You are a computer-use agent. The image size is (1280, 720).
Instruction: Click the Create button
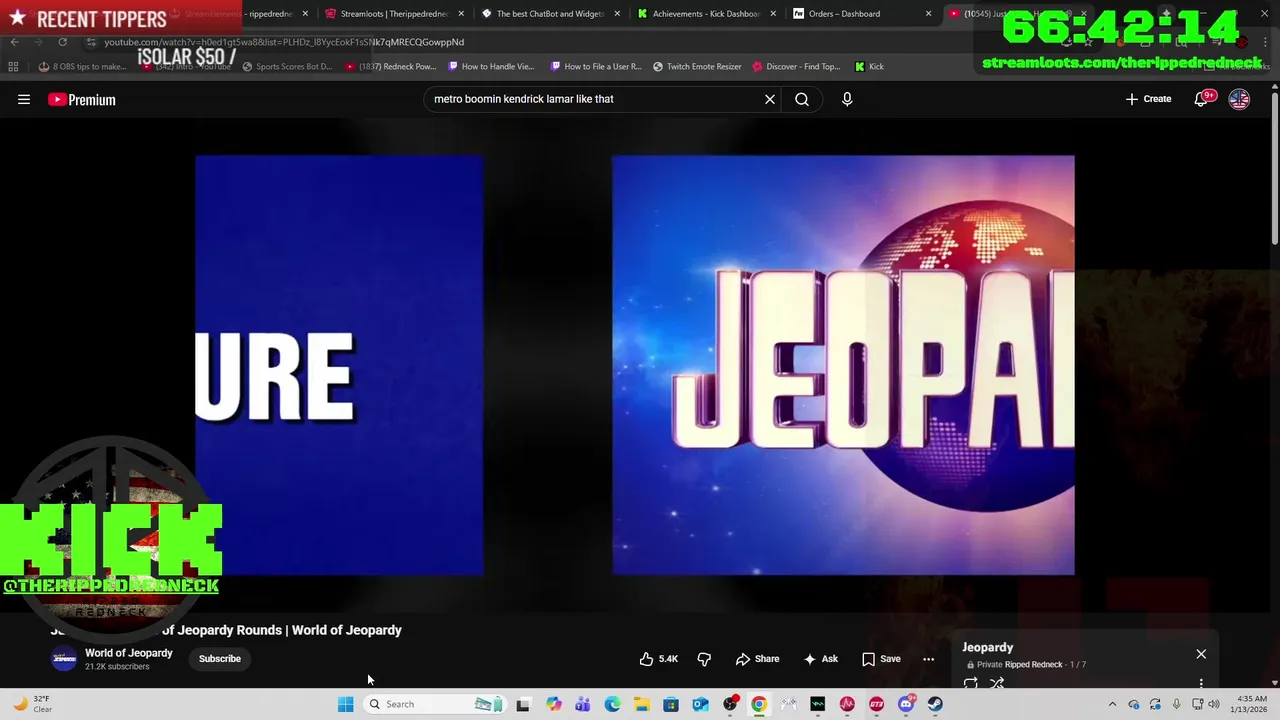click(1148, 99)
